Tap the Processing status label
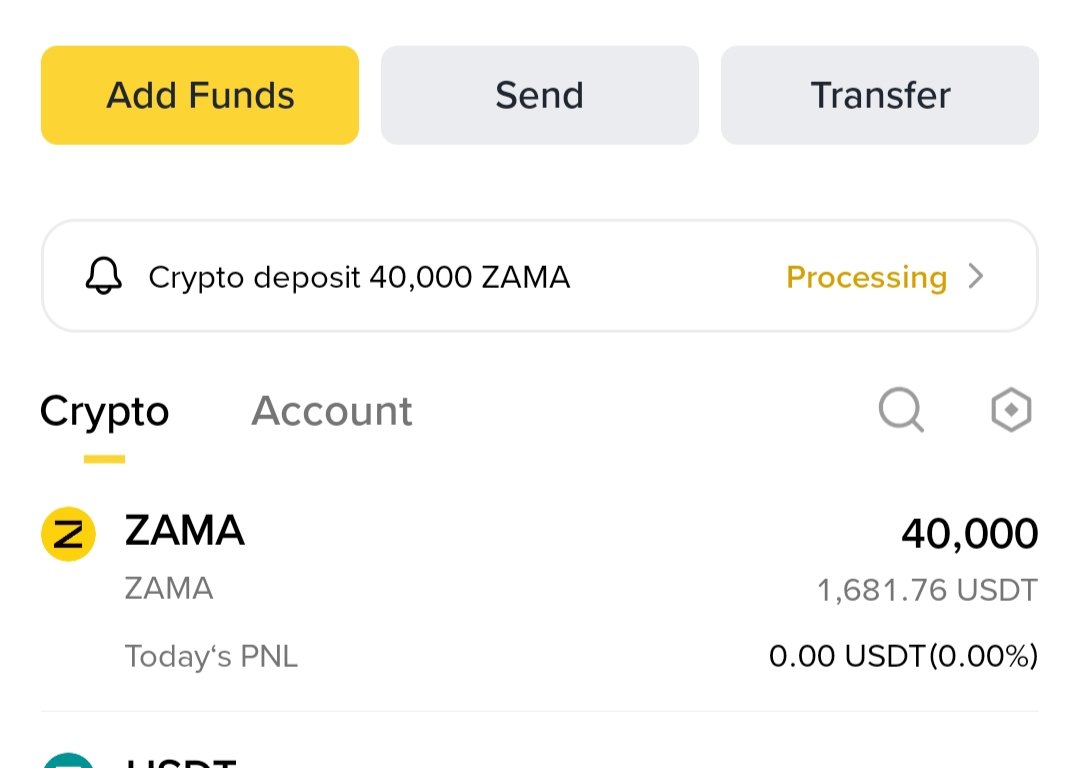Image resolution: width=1080 pixels, height=768 pixels. [x=866, y=277]
